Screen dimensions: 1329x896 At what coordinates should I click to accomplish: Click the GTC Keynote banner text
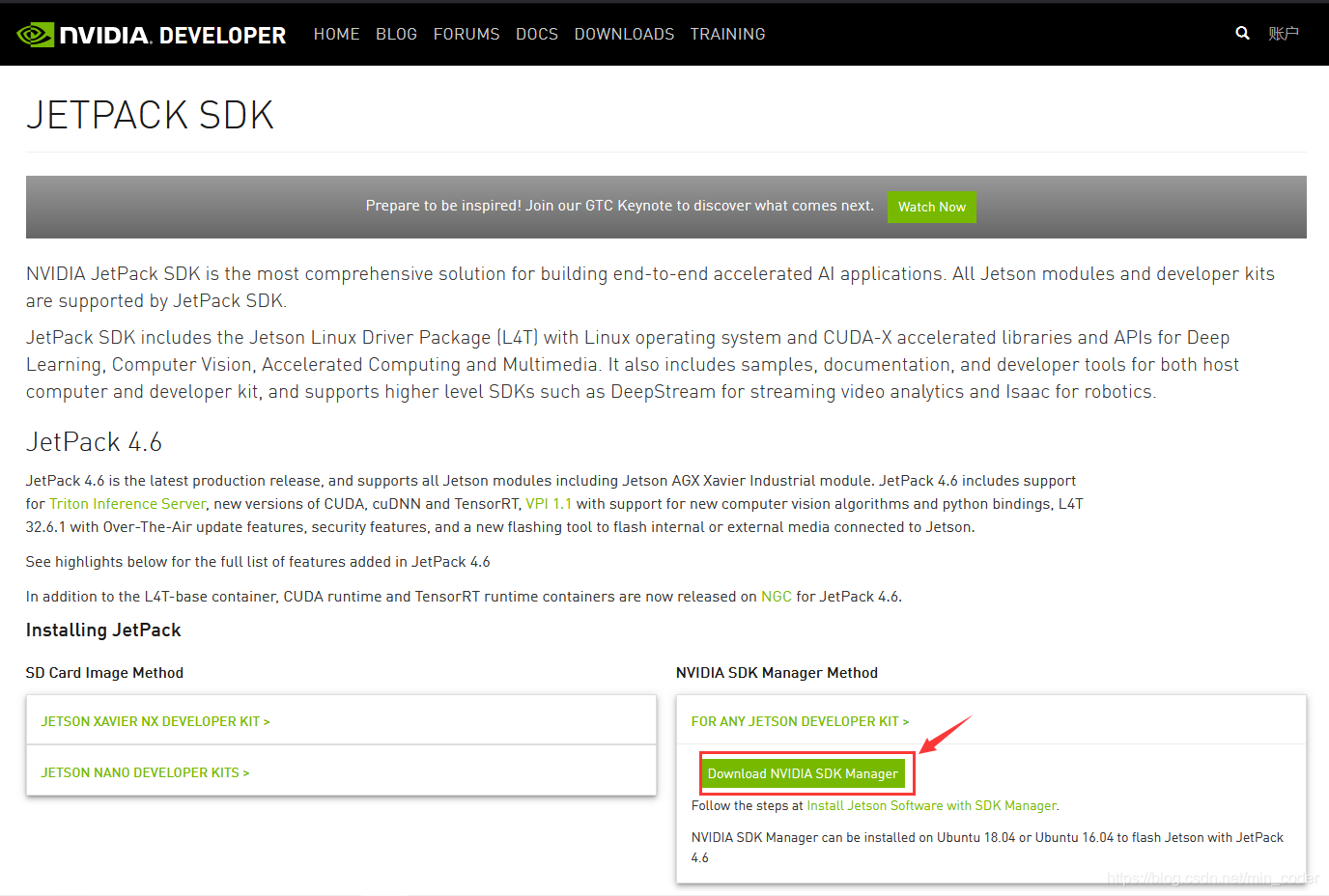coord(620,206)
